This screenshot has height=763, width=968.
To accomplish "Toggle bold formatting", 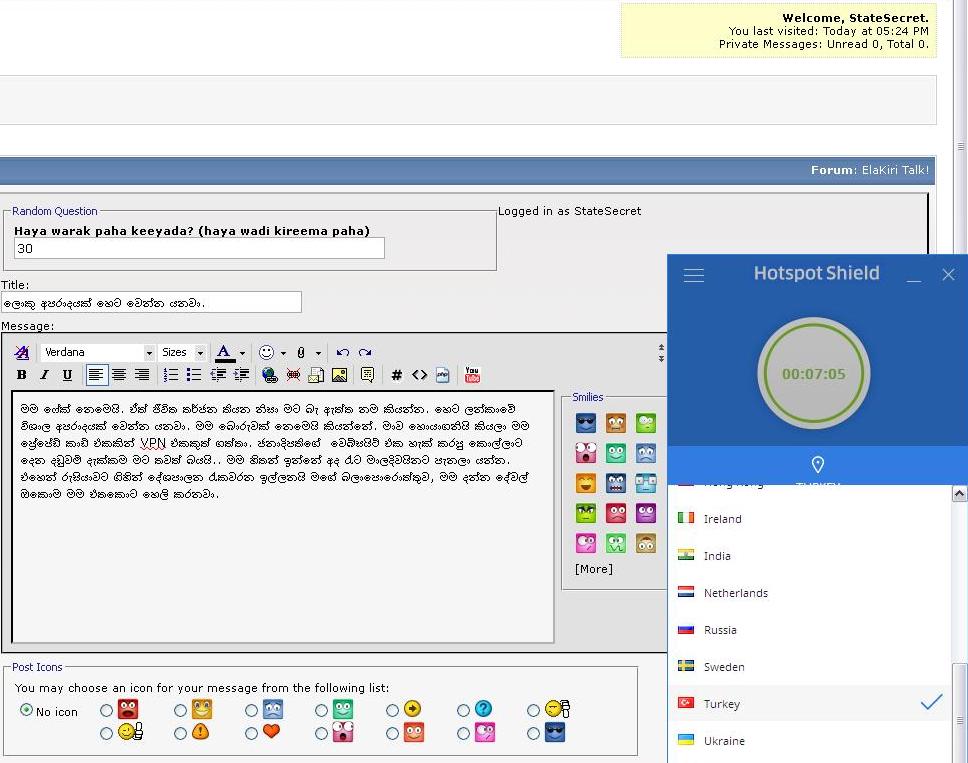I will [22, 375].
